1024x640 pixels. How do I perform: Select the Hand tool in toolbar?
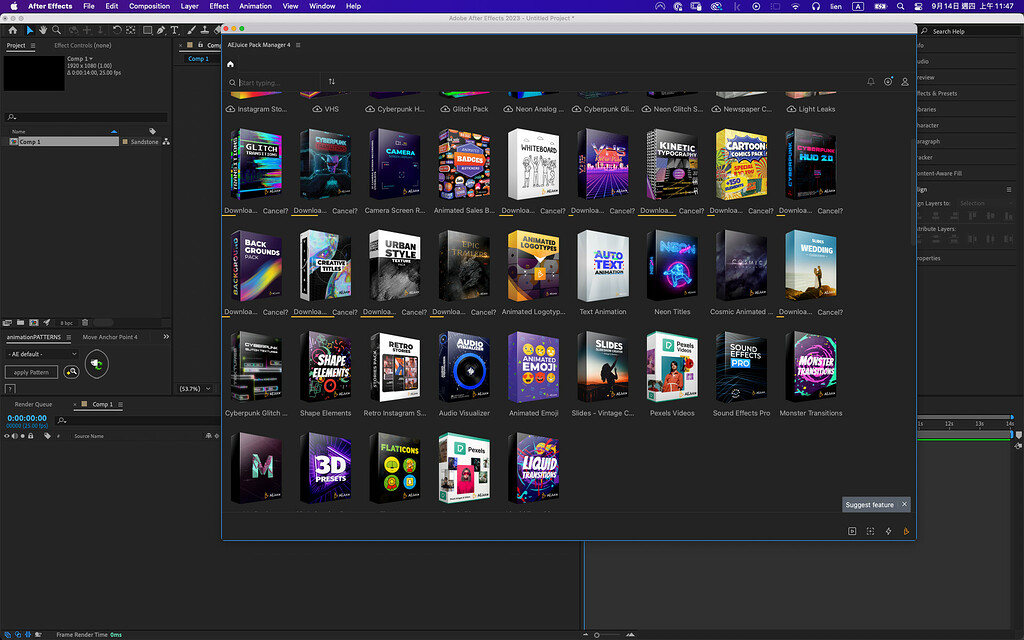[x=43, y=31]
